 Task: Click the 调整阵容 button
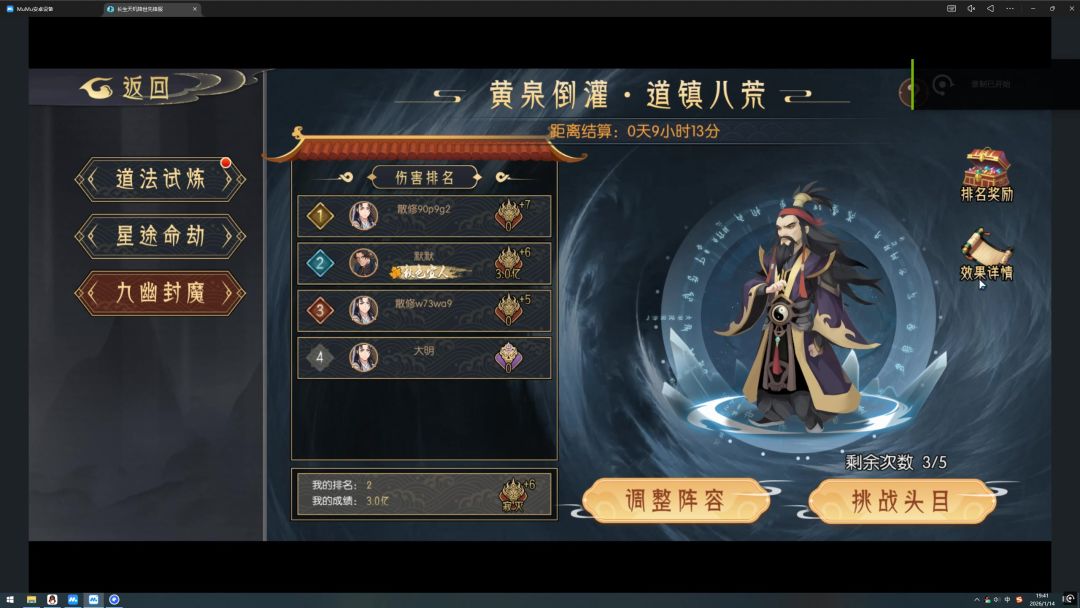coord(676,501)
